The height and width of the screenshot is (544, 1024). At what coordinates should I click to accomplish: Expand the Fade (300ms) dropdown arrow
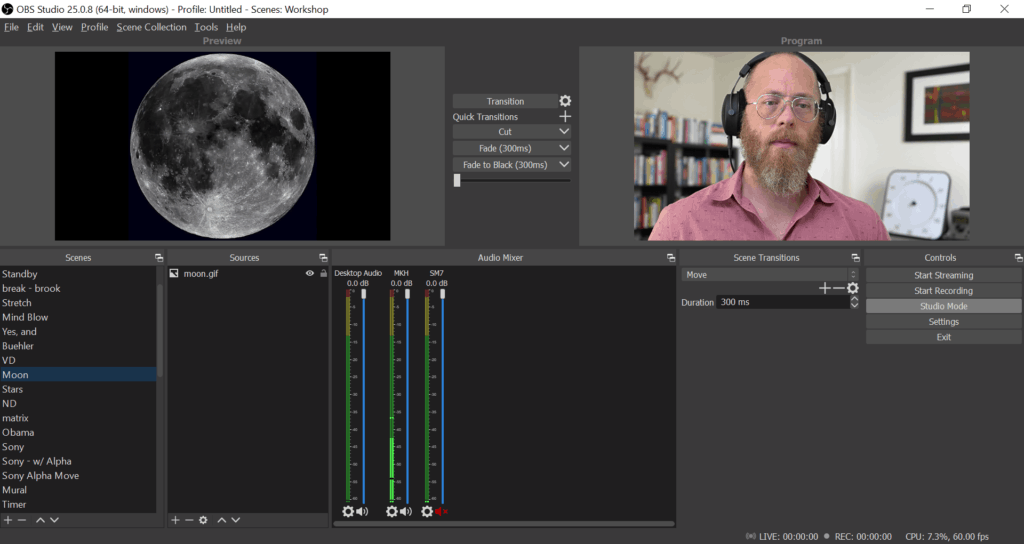[x=564, y=148]
